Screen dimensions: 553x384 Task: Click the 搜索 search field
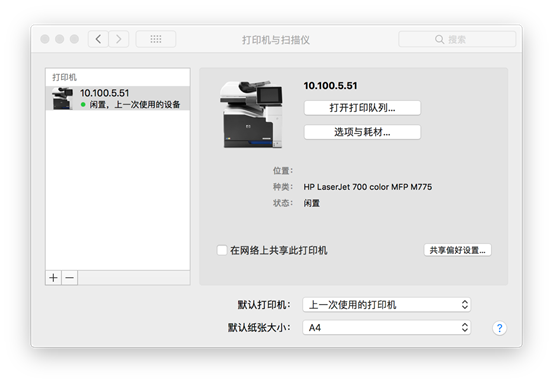457,39
